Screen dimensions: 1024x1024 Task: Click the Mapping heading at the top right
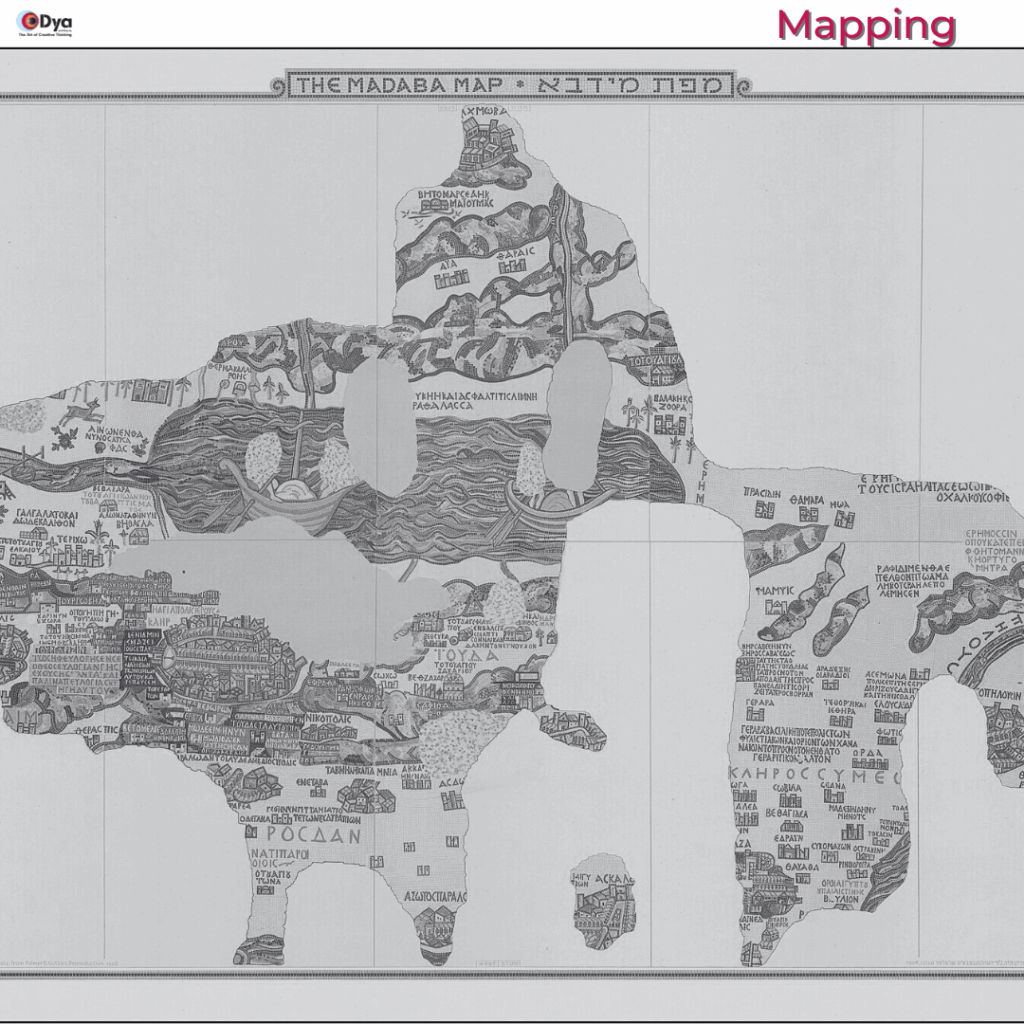[866, 25]
